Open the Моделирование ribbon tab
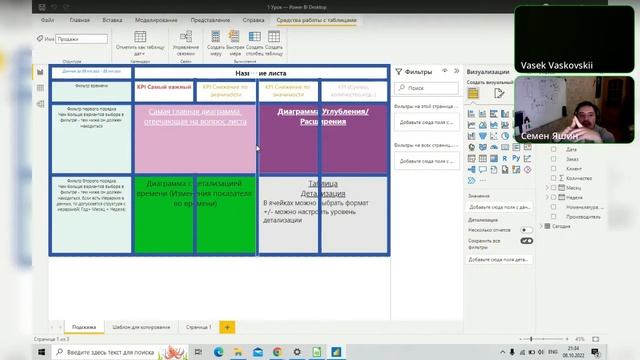Screen dimensions: 640x360 [x=156, y=20]
